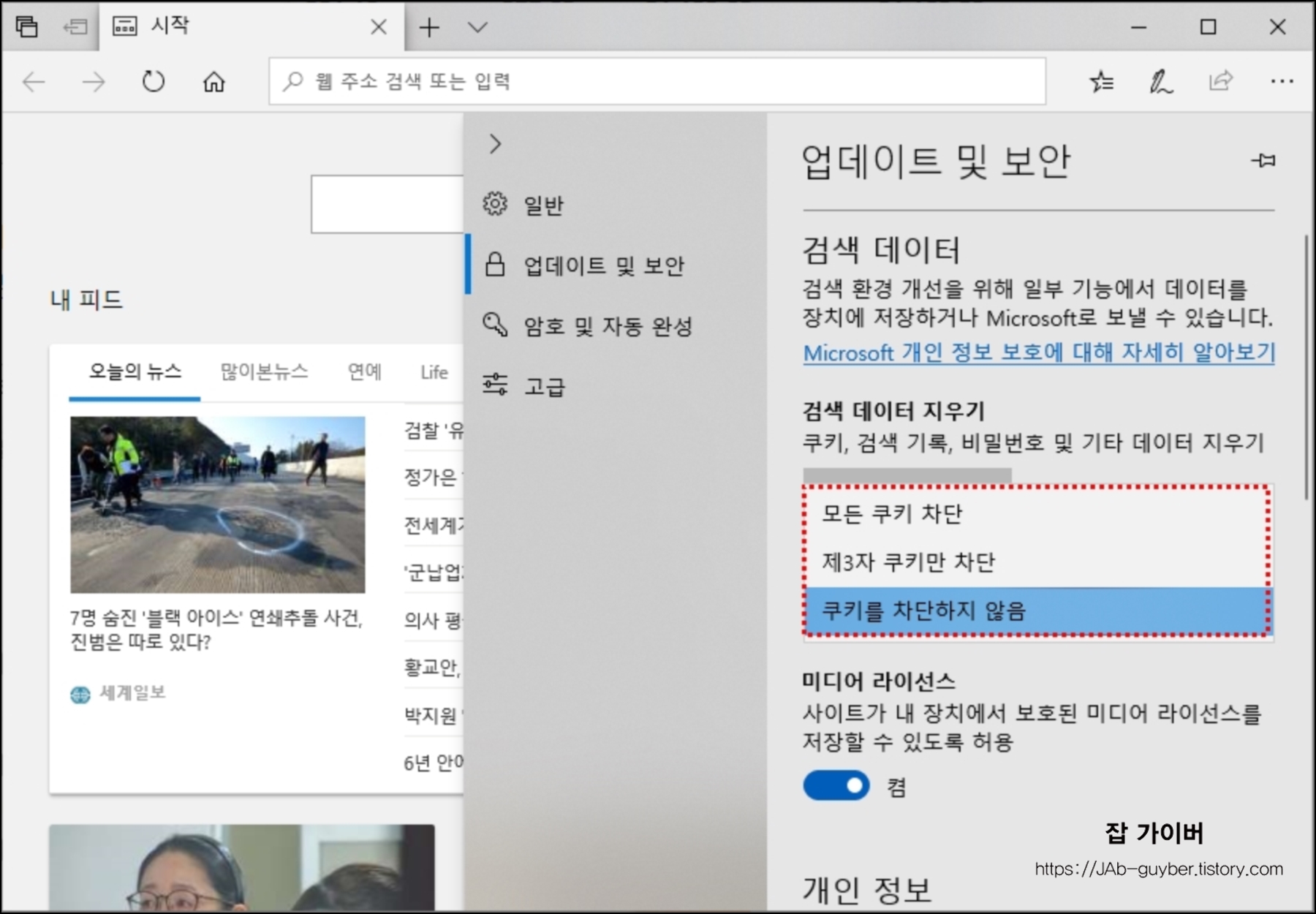Go back with the back arrow
1316x914 pixels.
(x=34, y=81)
